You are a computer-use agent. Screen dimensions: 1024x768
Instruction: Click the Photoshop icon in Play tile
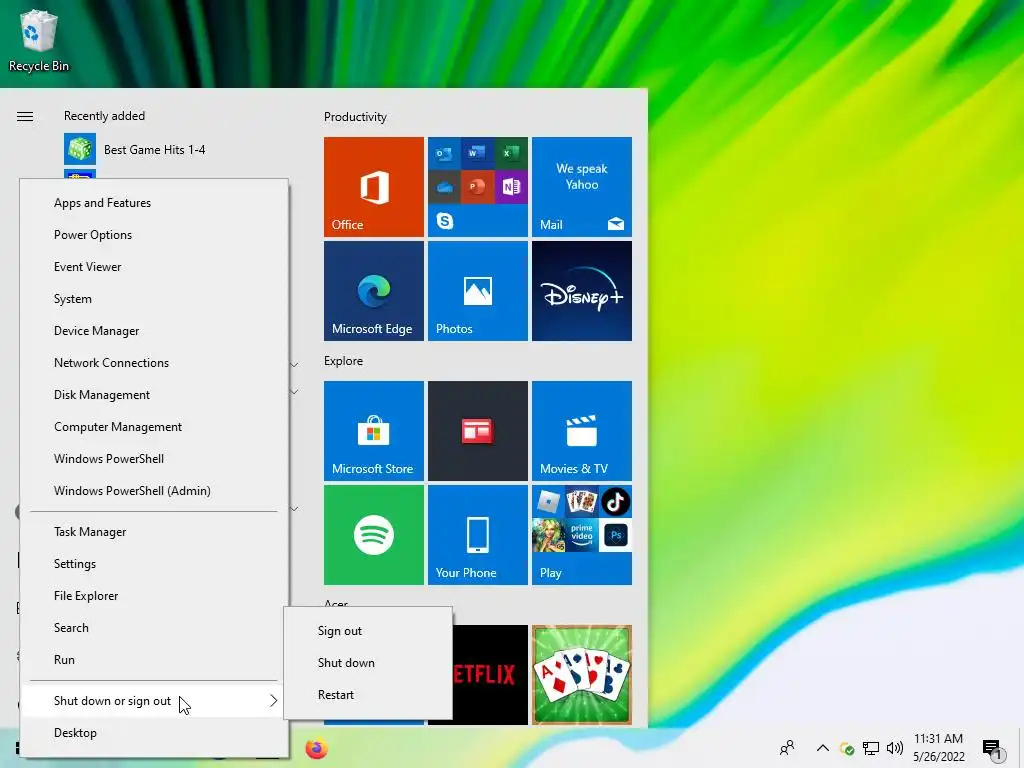click(x=615, y=535)
